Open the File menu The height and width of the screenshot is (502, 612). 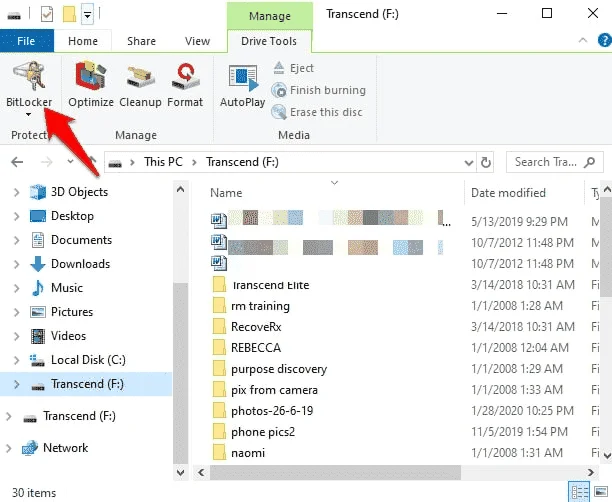pyautogui.click(x=27, y=41)
